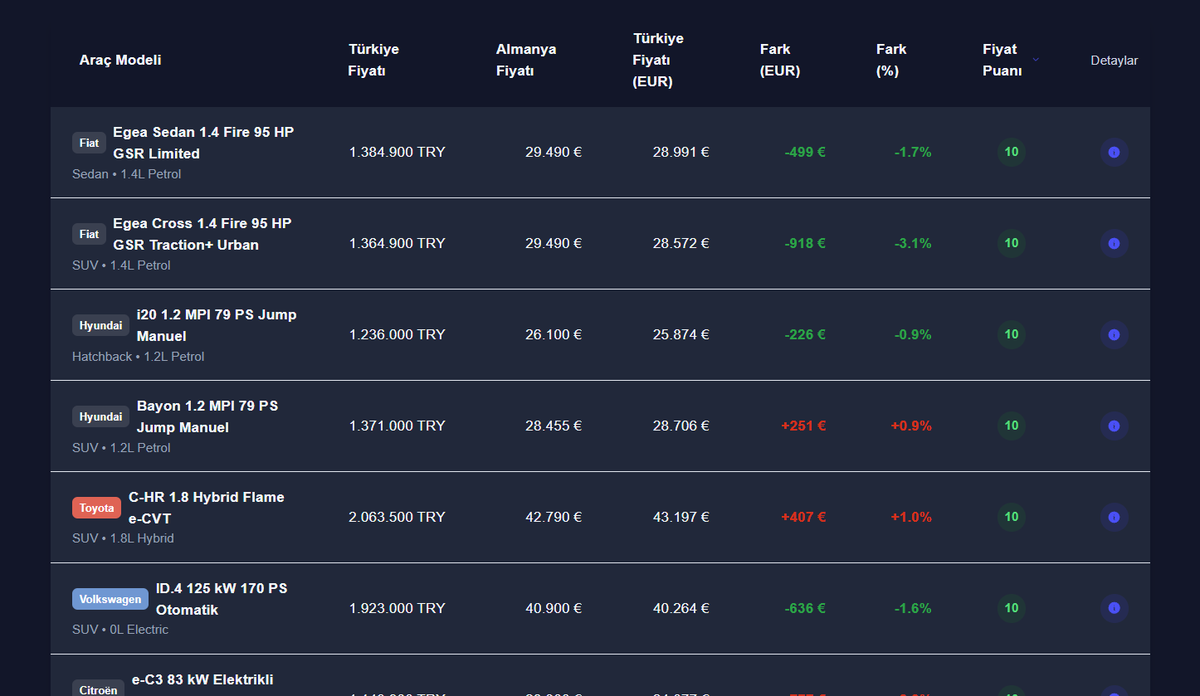Click percentage -3.1%

tap(913, 243)
